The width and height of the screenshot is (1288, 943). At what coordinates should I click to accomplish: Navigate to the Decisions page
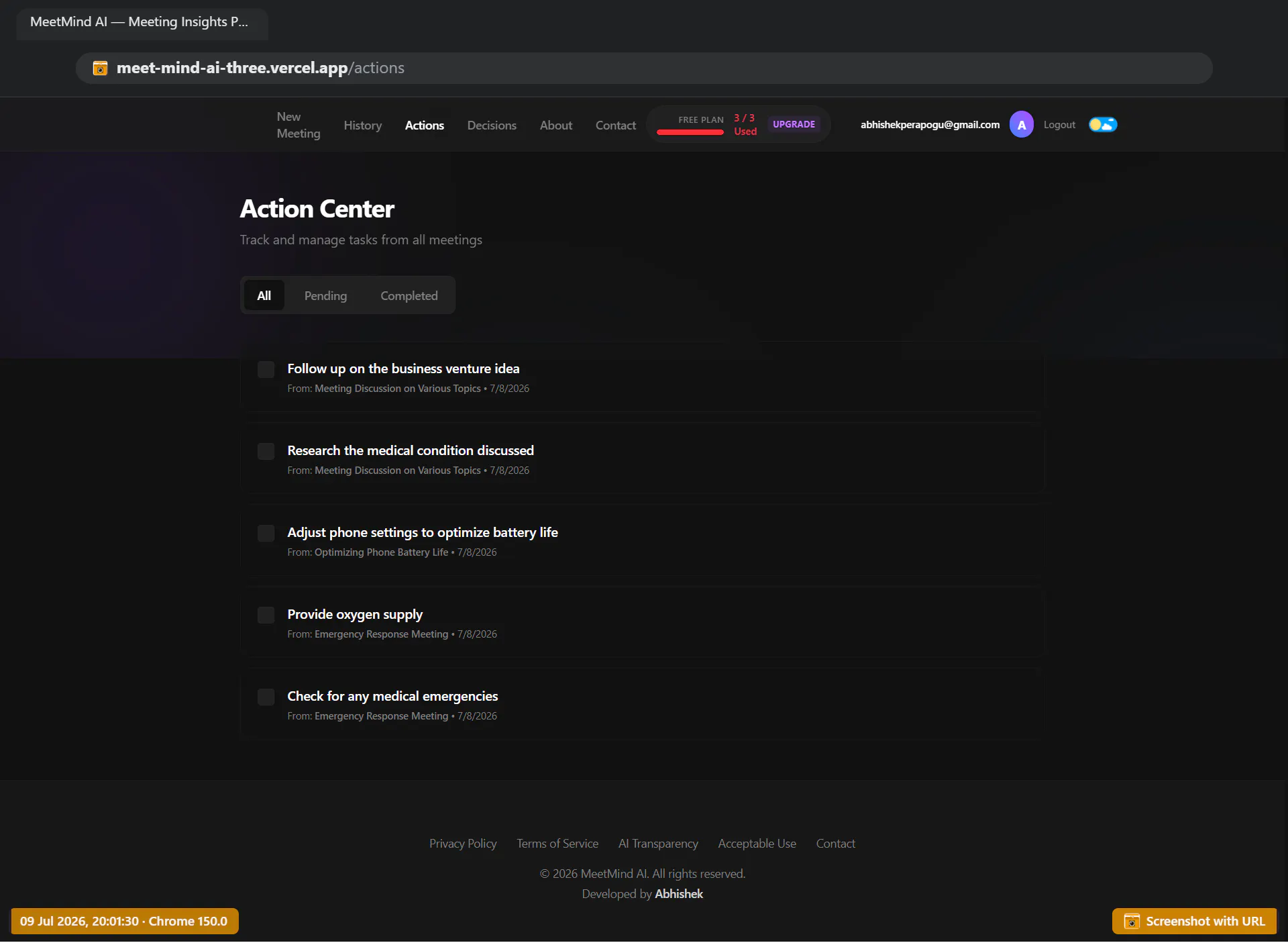pyautogui.click(x=491, y=125)
